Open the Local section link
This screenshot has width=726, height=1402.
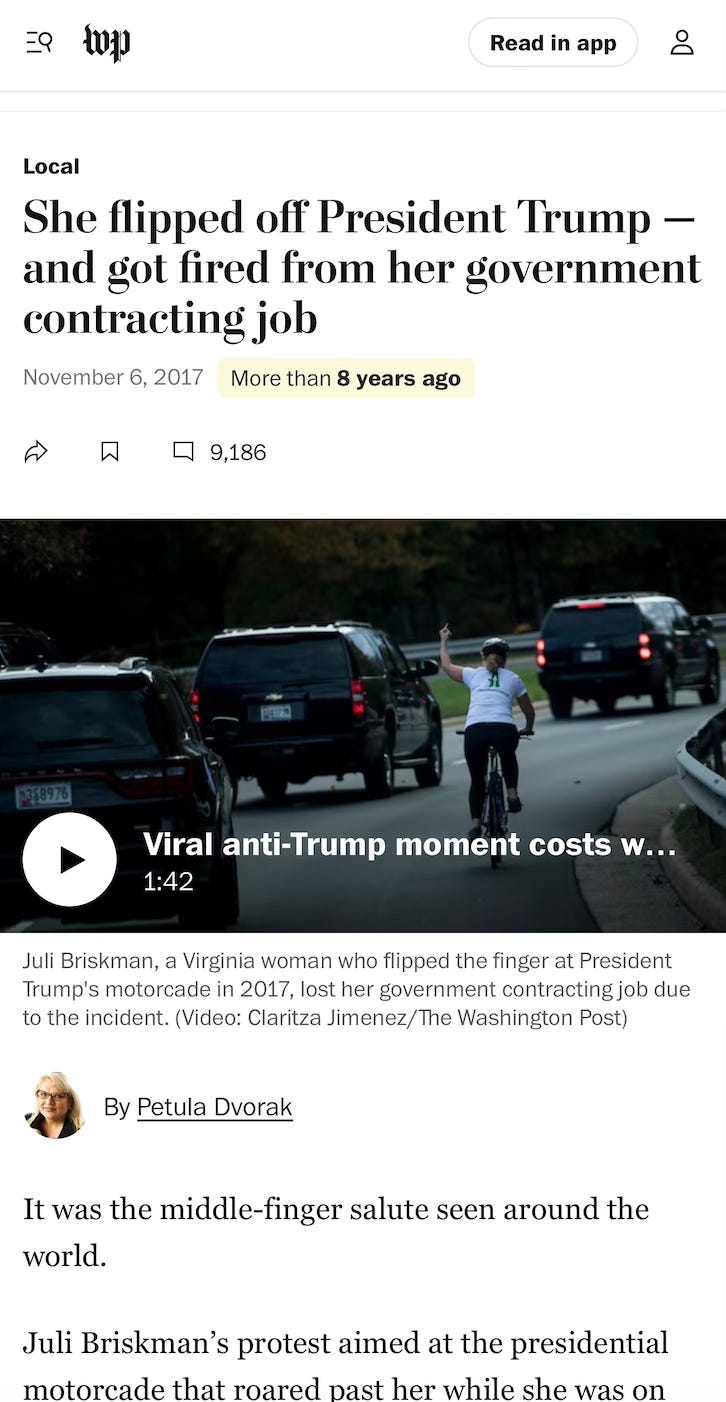tap(51, 166)
